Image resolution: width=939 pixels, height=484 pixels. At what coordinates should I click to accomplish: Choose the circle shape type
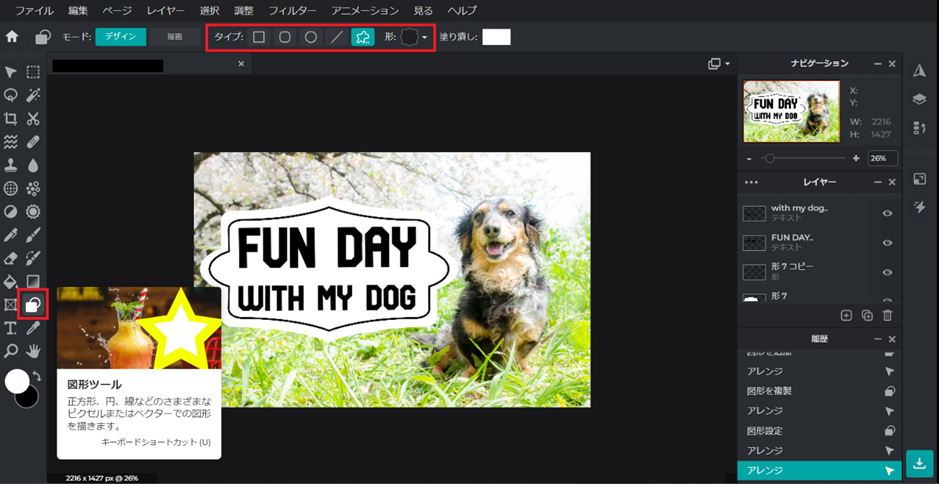click(311, 37)
